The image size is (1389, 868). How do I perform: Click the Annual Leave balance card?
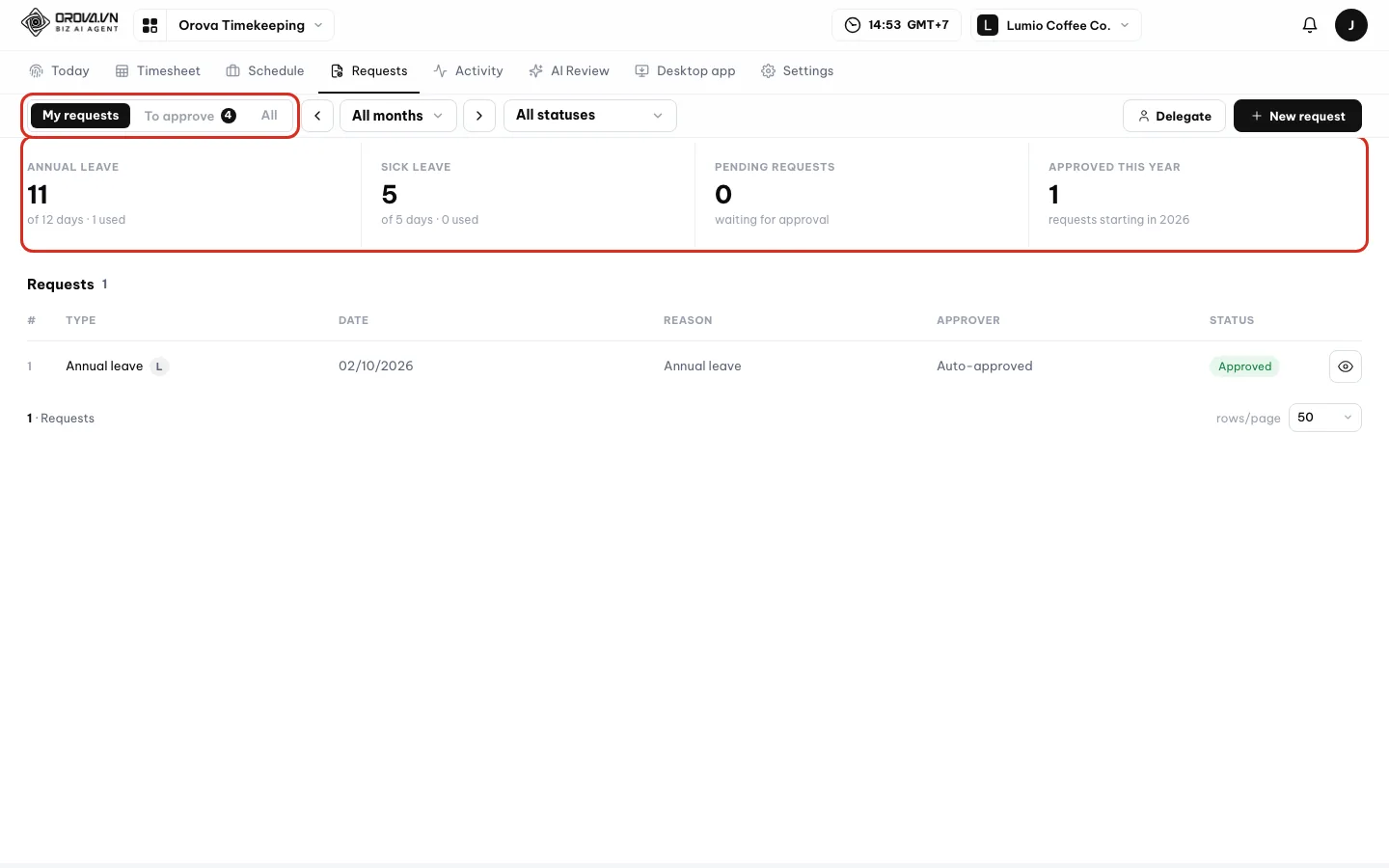[x=193, y=194]
